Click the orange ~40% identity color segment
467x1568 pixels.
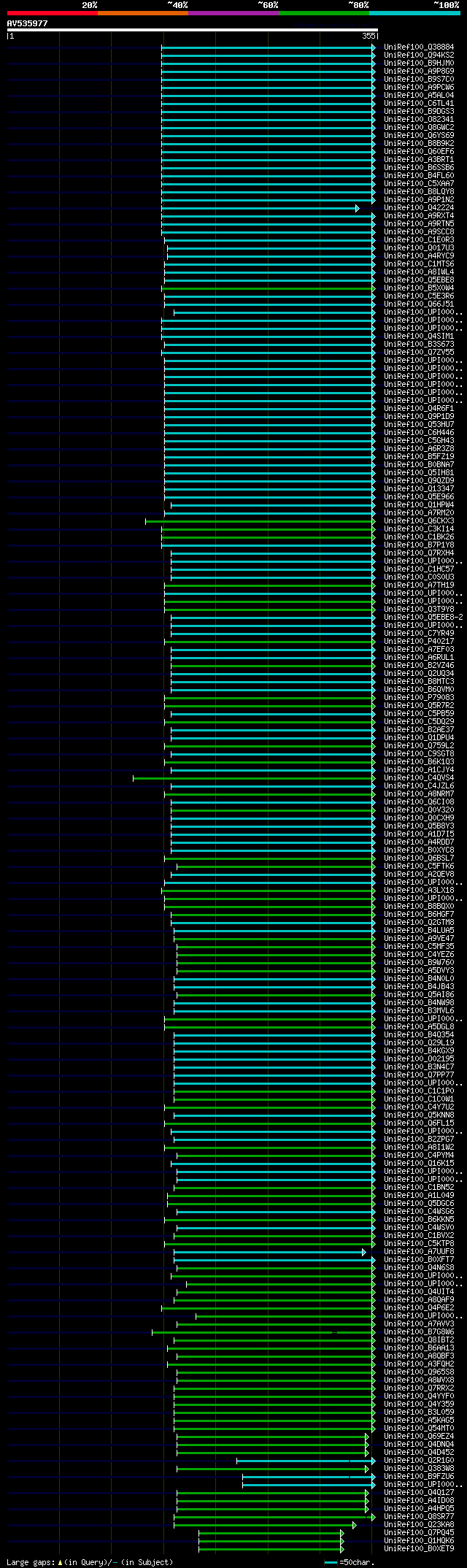coord(143,13)
